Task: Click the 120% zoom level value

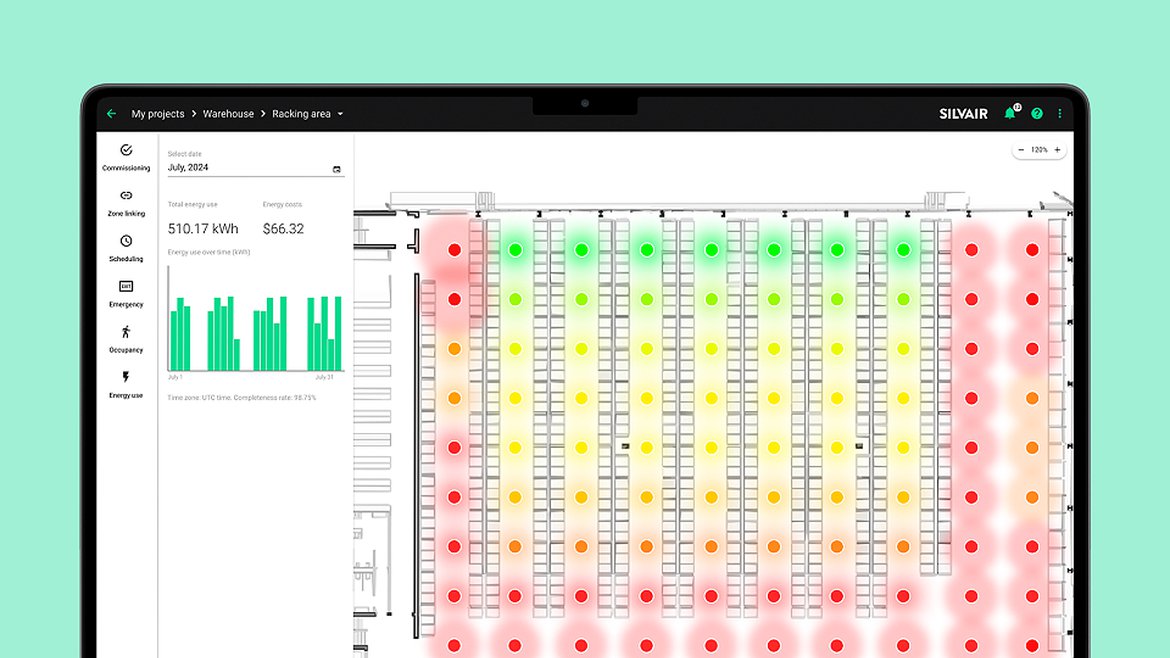Action: 1039,150
